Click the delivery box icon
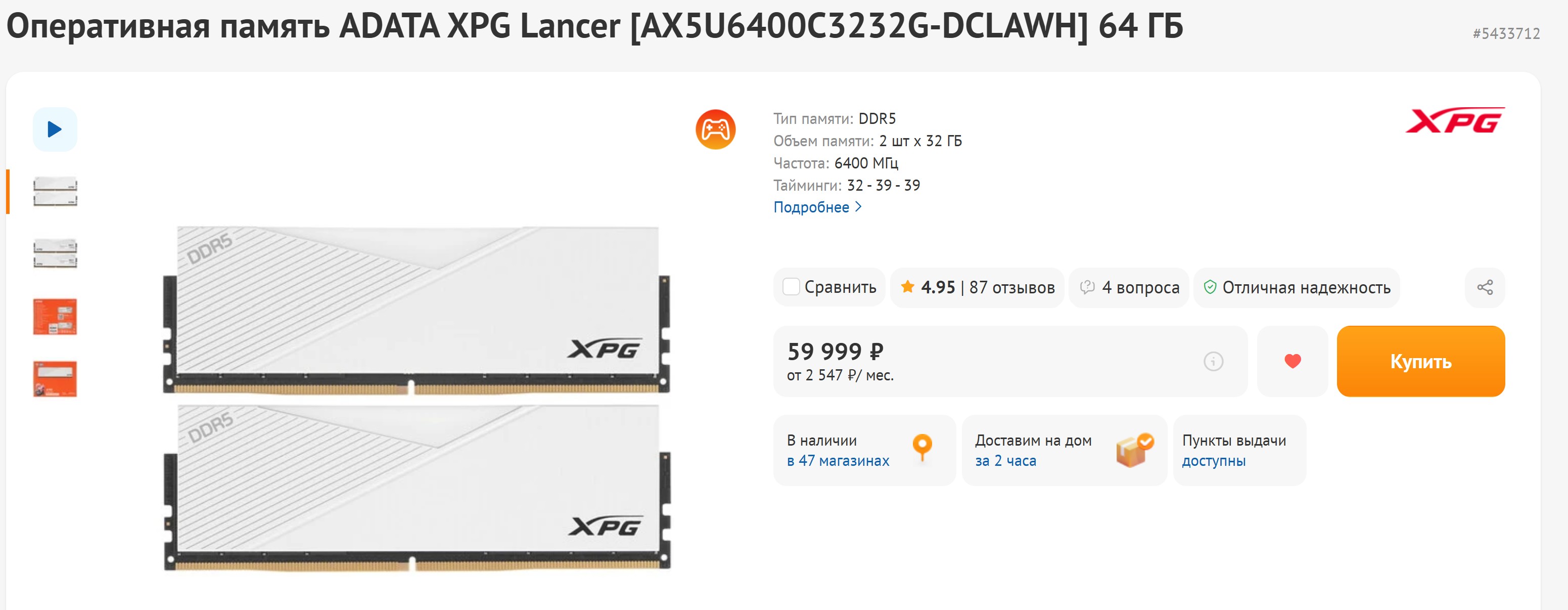The width and height of the screenshot is (1568, 610). tap(1134, 451)
